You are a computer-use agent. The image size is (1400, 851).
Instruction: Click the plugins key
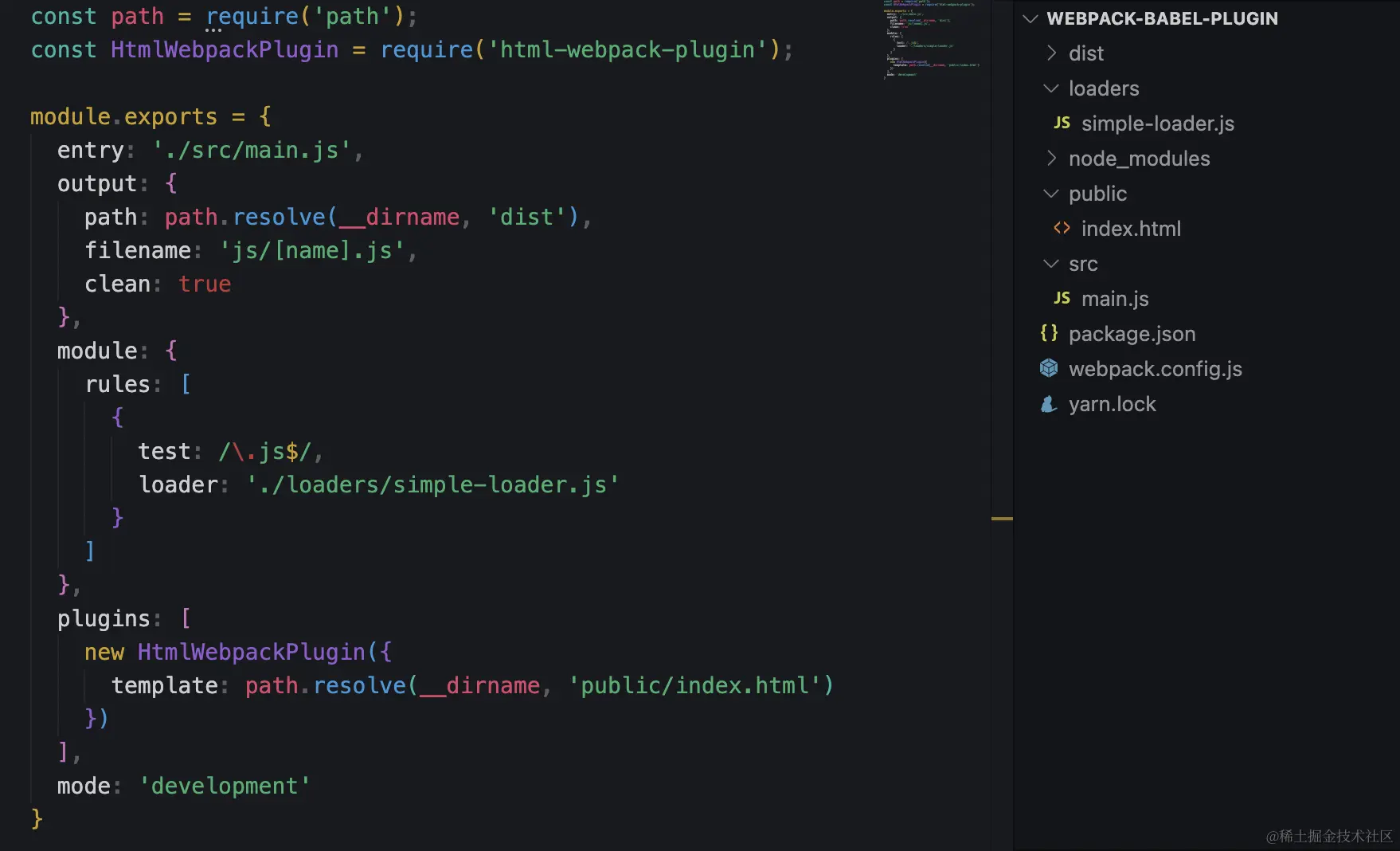(x=104, y=618)
